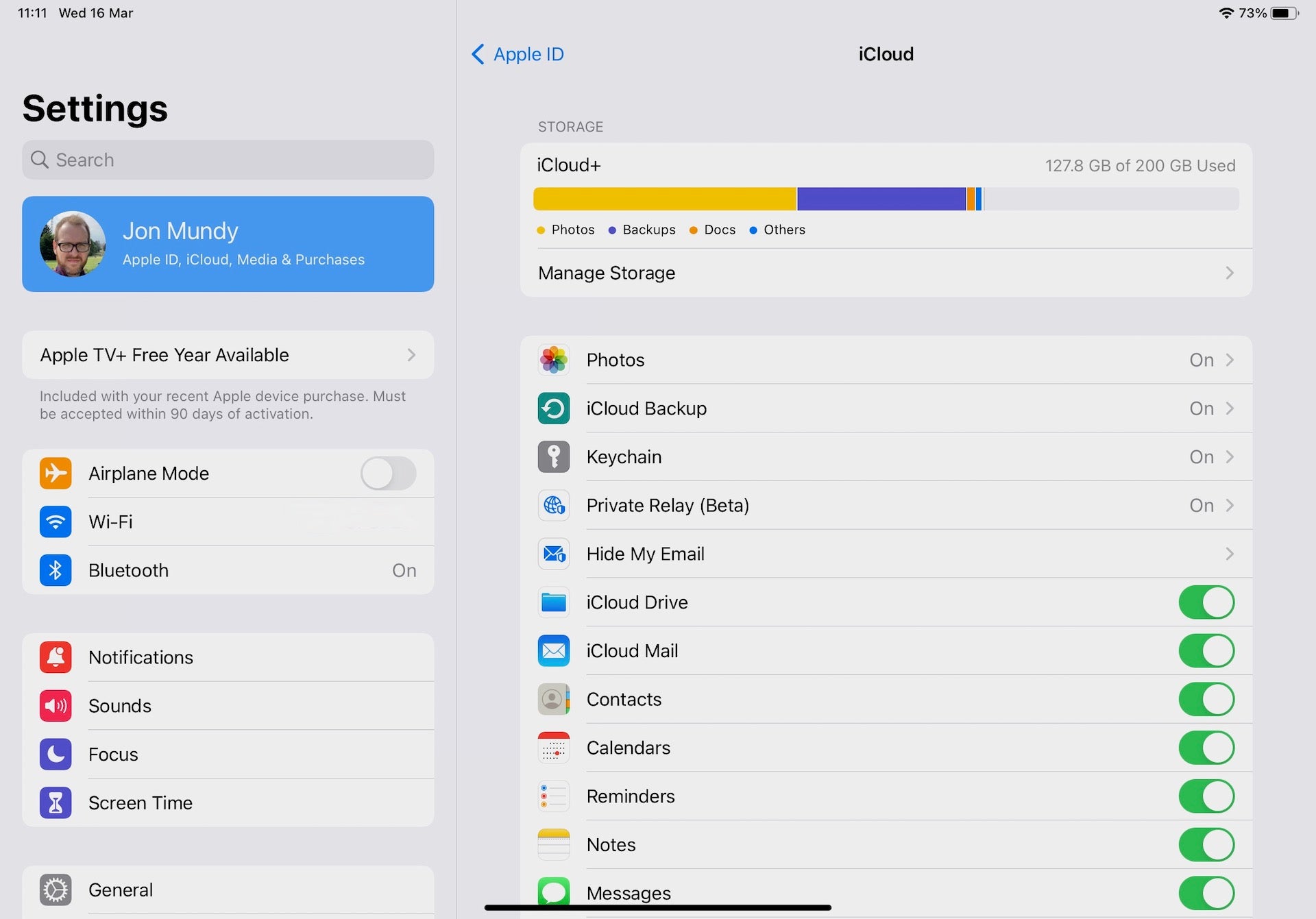Tap the home indicator bar at bottom
The height and width of the screenshot is (919, 1316).
point(658,907)
